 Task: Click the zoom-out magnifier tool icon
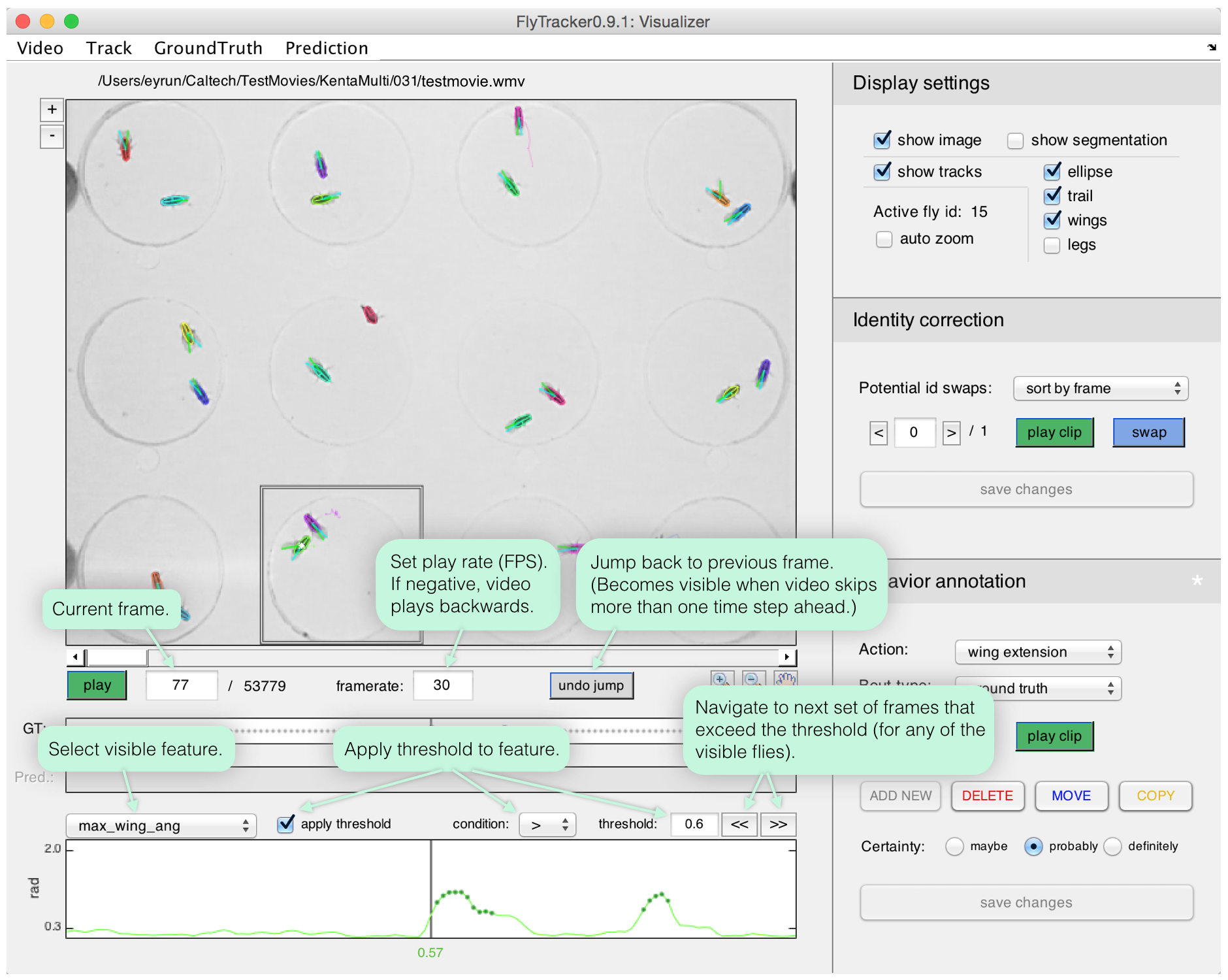pyautogui.click(x=752, y=679)
